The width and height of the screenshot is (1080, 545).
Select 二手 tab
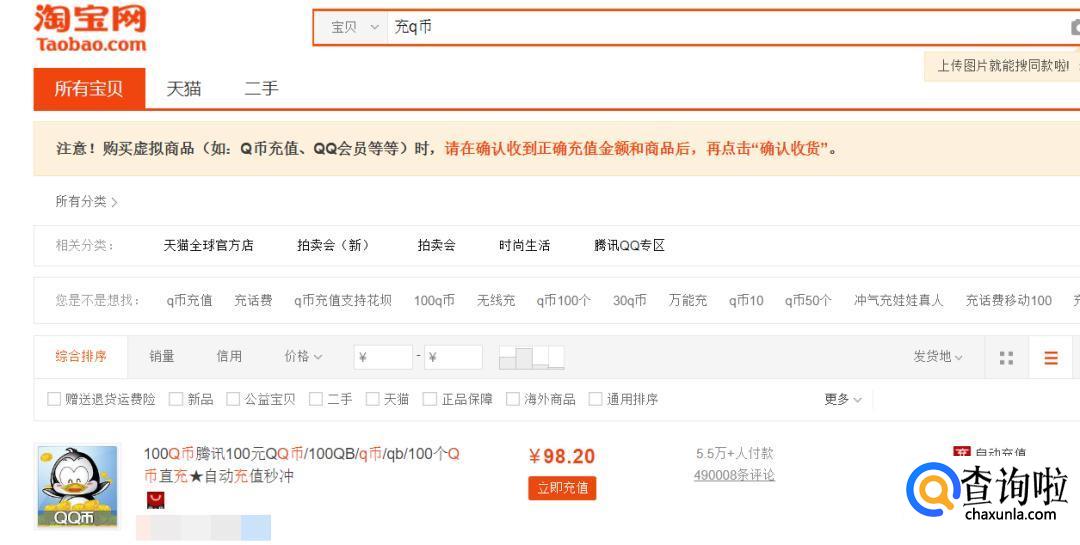coord(261,88)
